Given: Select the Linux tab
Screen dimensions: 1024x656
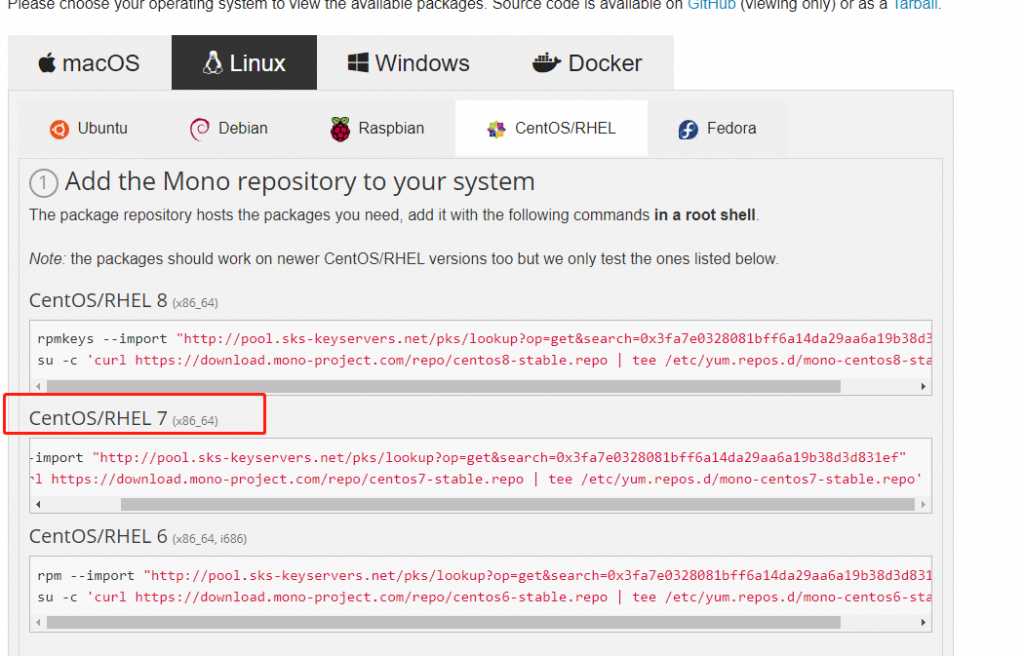Looking at the screenshot, I should pos(244,63).
